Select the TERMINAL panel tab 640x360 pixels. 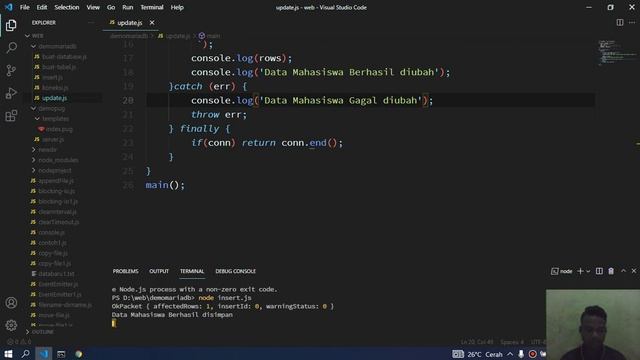coord(192,271)
